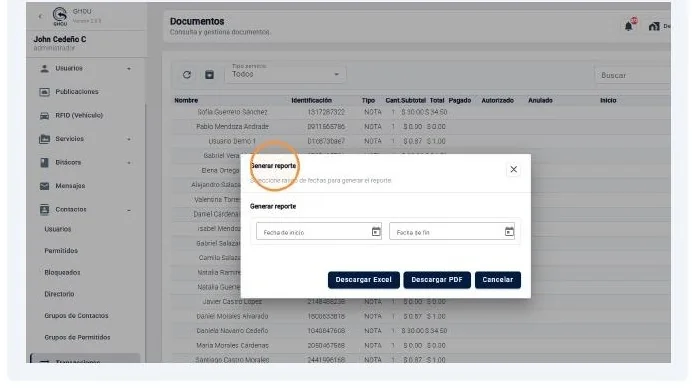Viewport: 695px width, 388px height.
Task: Select row Usuario Demo 1
Action: [x=421, y=141]
